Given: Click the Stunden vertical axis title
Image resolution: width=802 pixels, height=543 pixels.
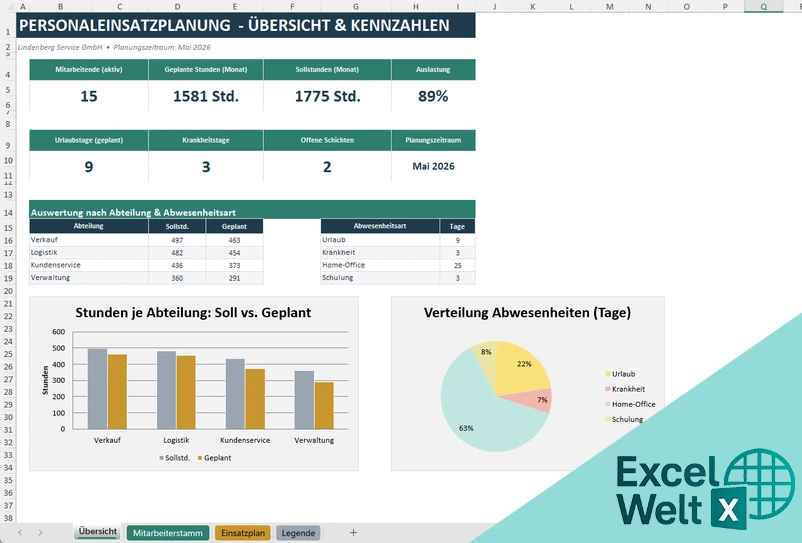Looking at the screenshot, I should [45, 380].
